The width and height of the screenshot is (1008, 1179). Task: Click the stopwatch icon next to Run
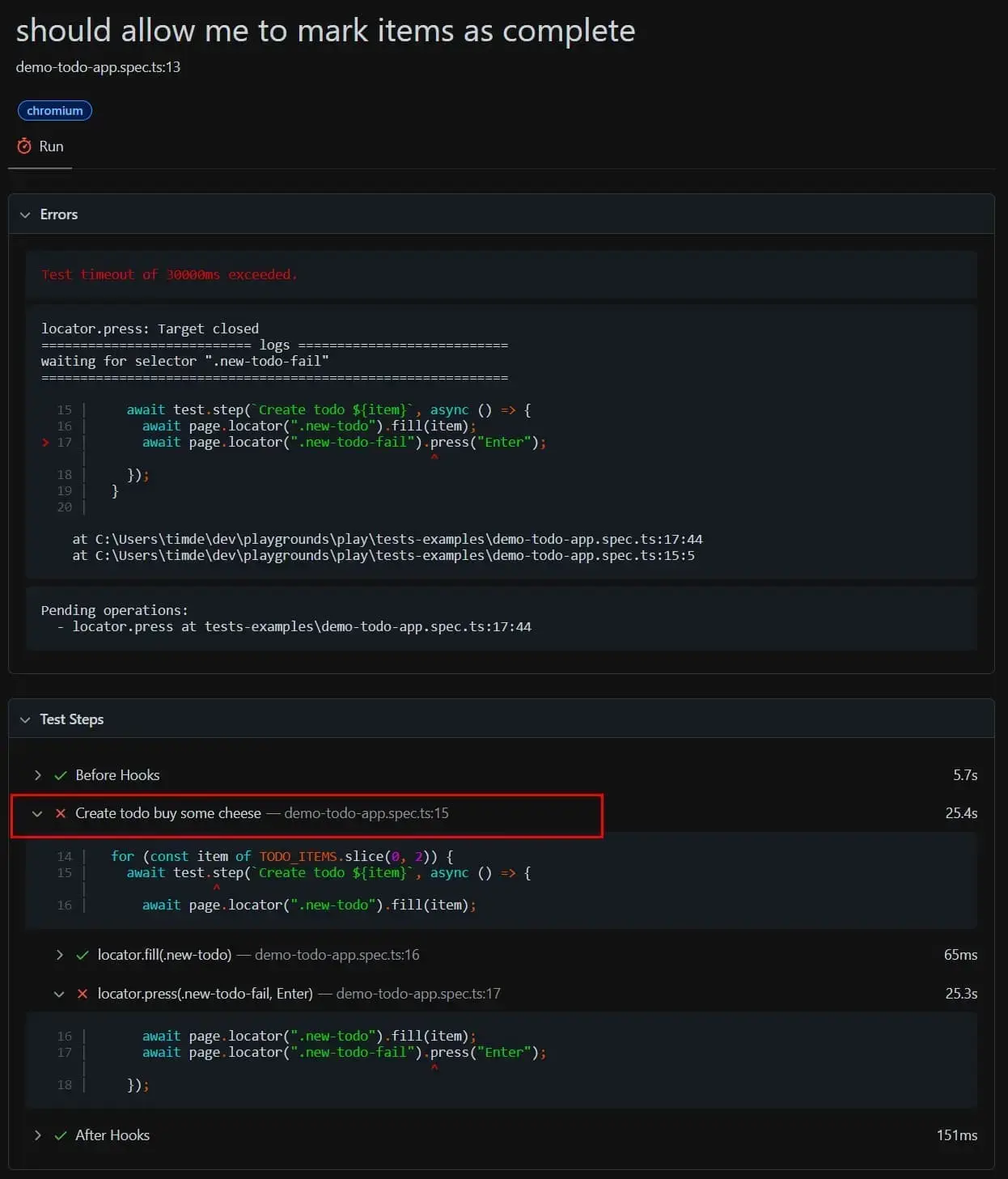[24, 146]
